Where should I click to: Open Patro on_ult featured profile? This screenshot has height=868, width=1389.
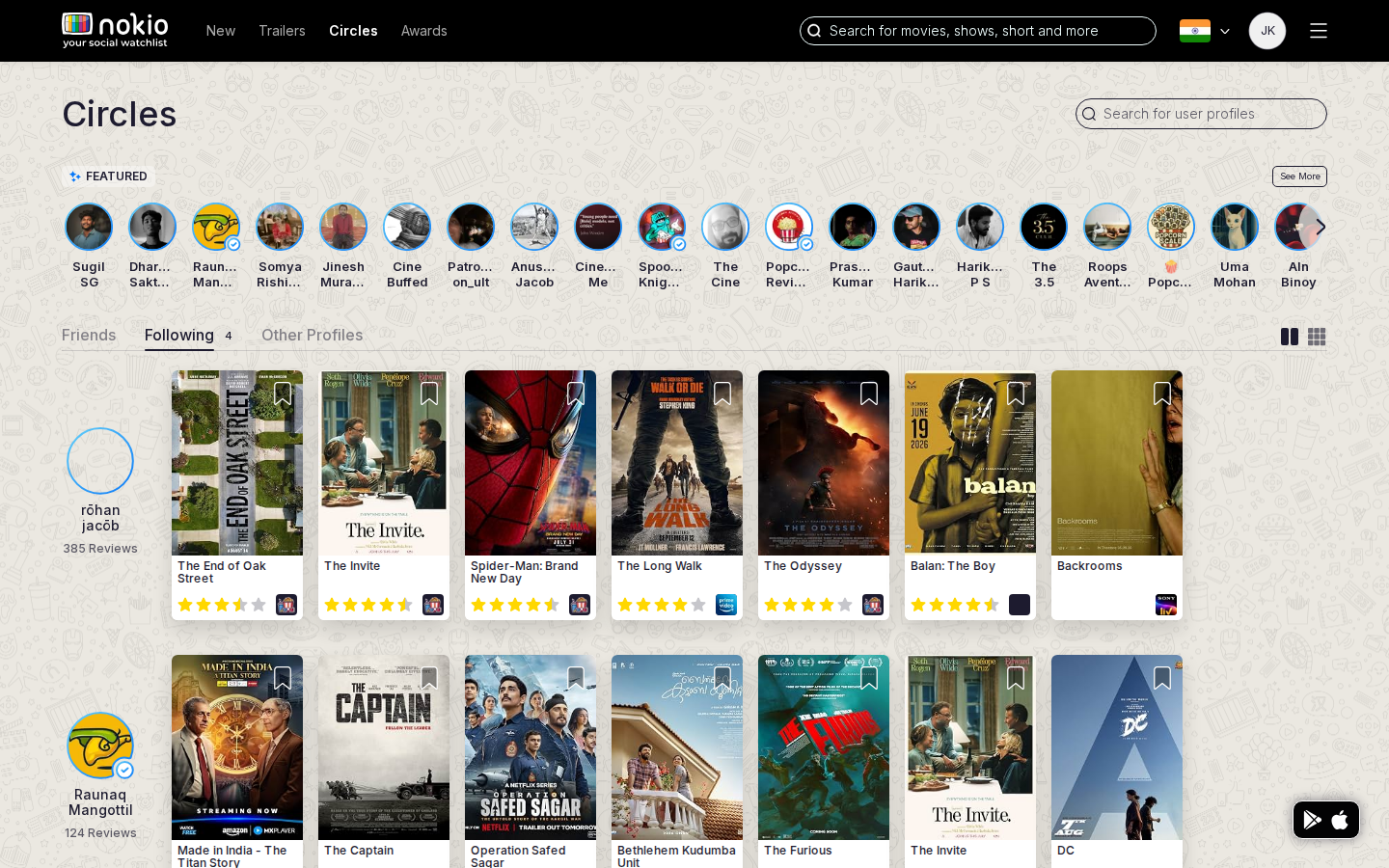(x=471, y=227)
